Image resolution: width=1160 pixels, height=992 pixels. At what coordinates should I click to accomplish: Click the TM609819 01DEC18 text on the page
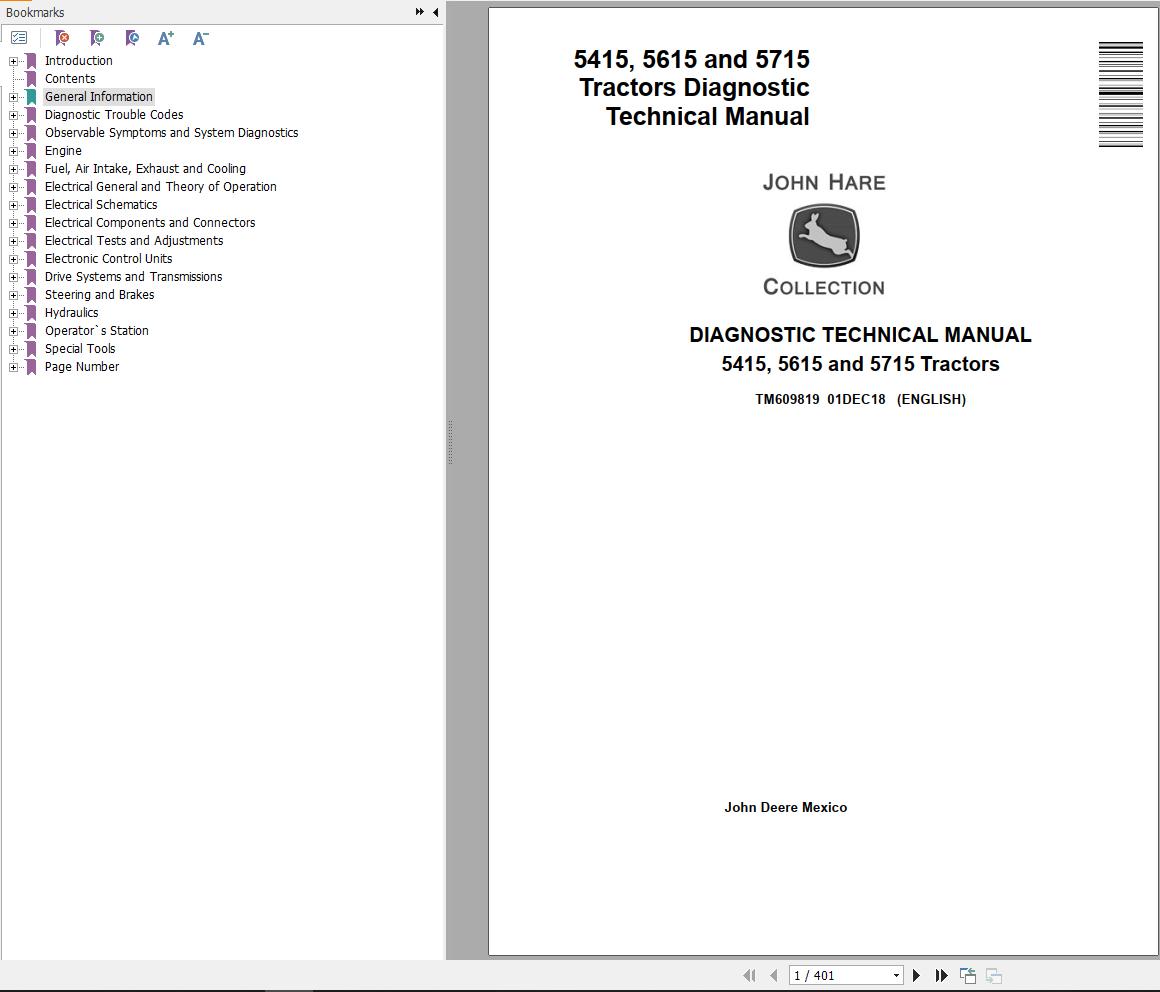pyautogui.click(x=820, y=399)
